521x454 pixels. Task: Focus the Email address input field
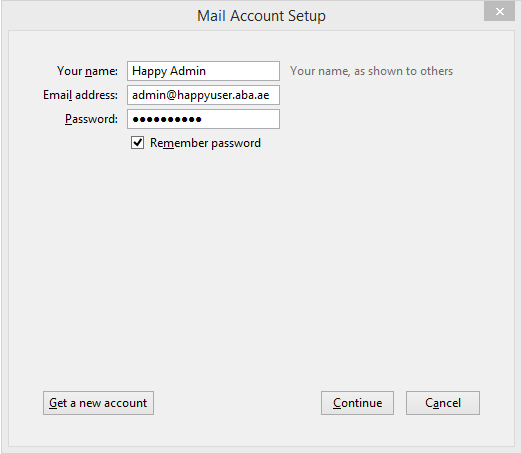click(203, 95)
